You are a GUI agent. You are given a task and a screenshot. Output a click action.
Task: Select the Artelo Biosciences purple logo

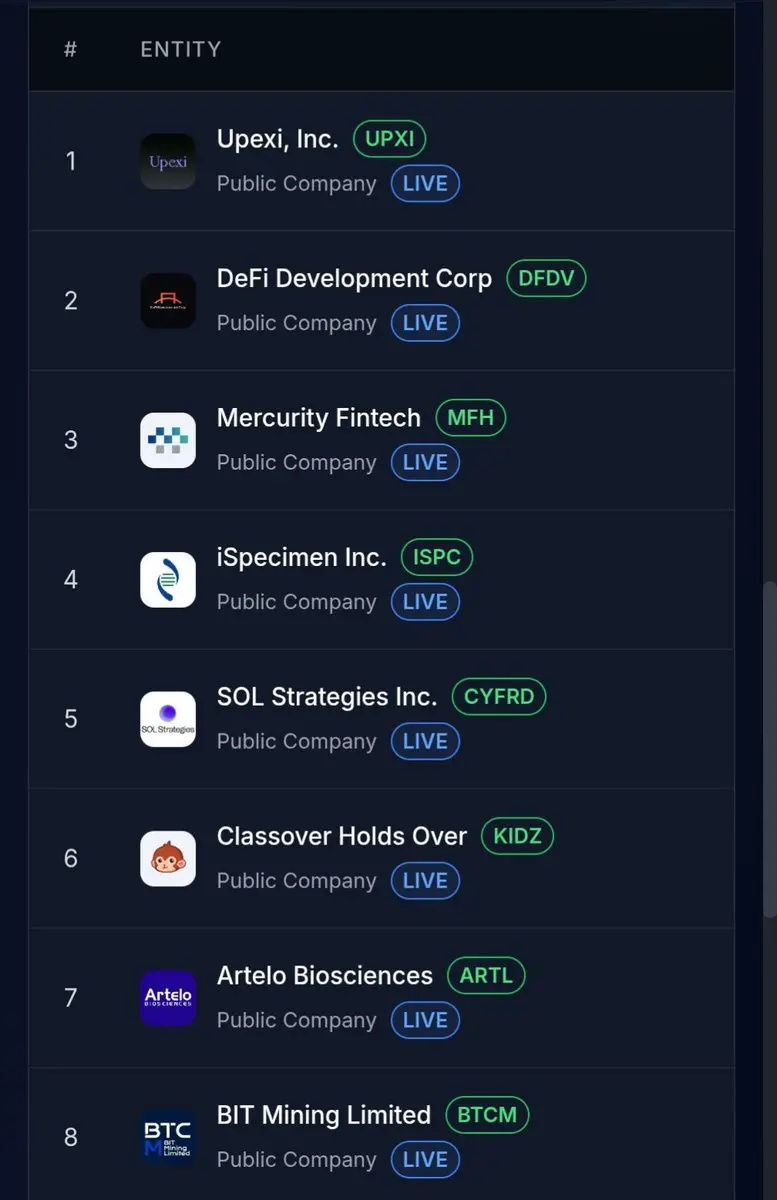click(168, 998)
